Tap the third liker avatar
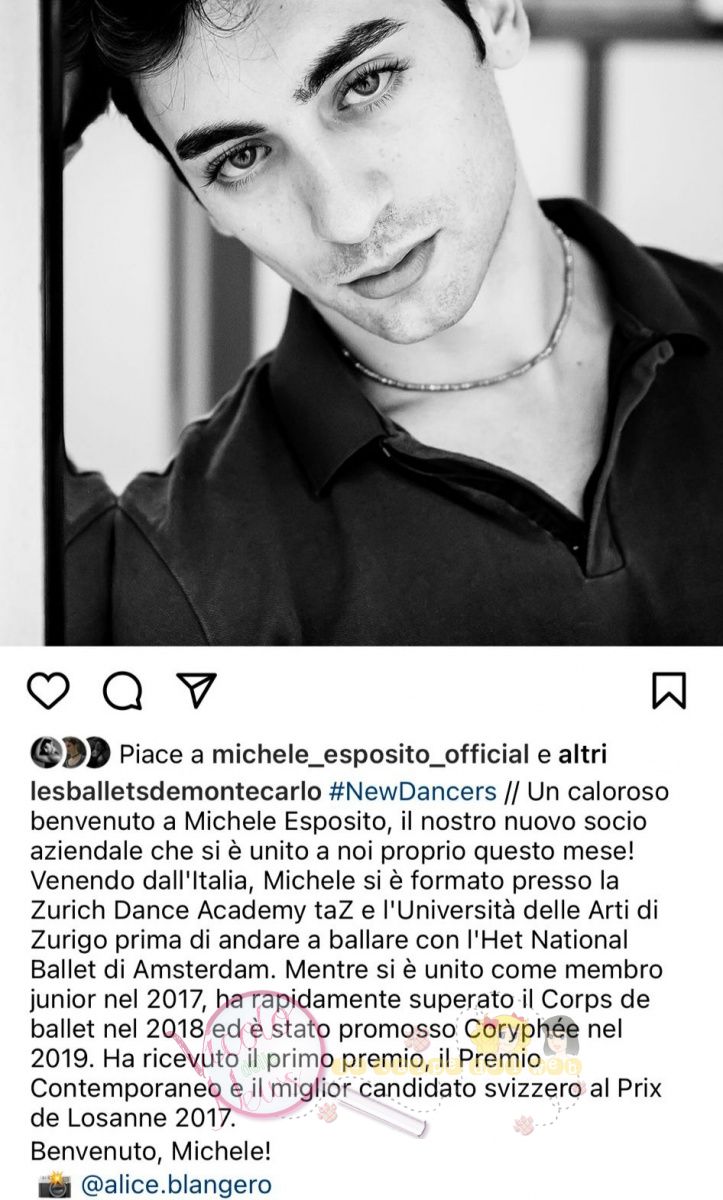The image size is (723, 1200). pyautogui.click(x=95, y=752)
